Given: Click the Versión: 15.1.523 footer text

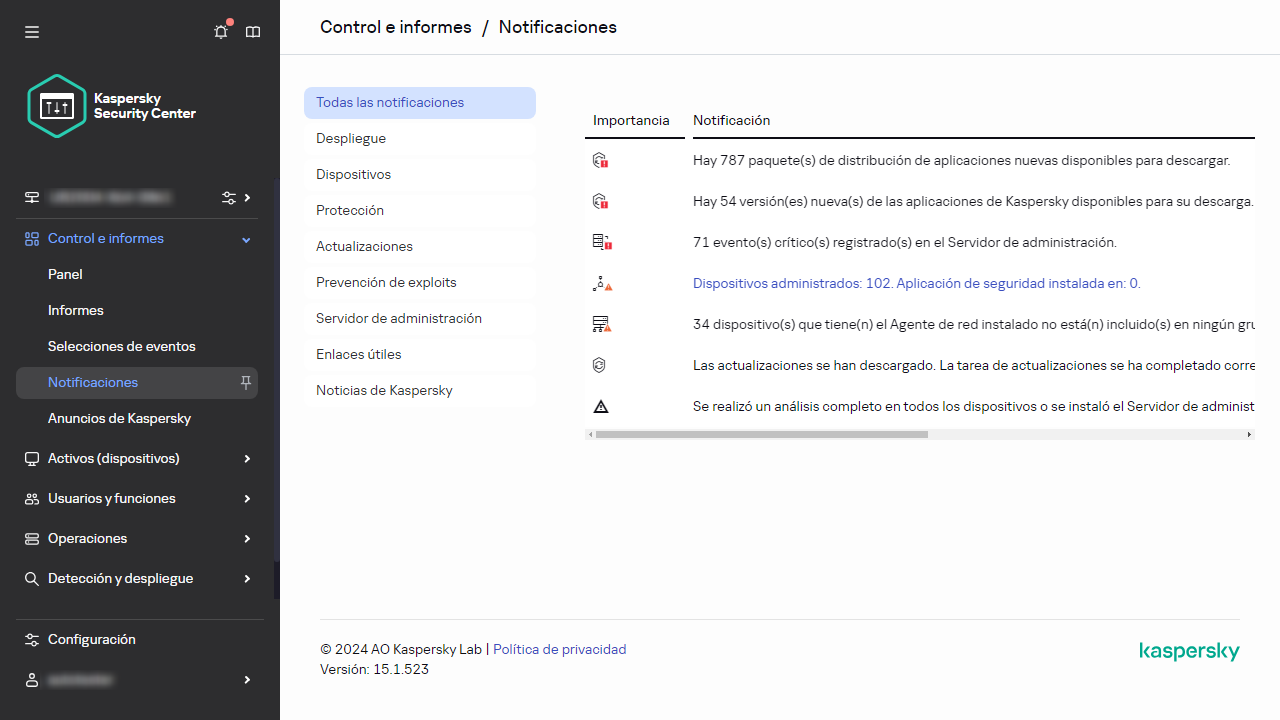Looking at the screenshot, I should point(374,670).
